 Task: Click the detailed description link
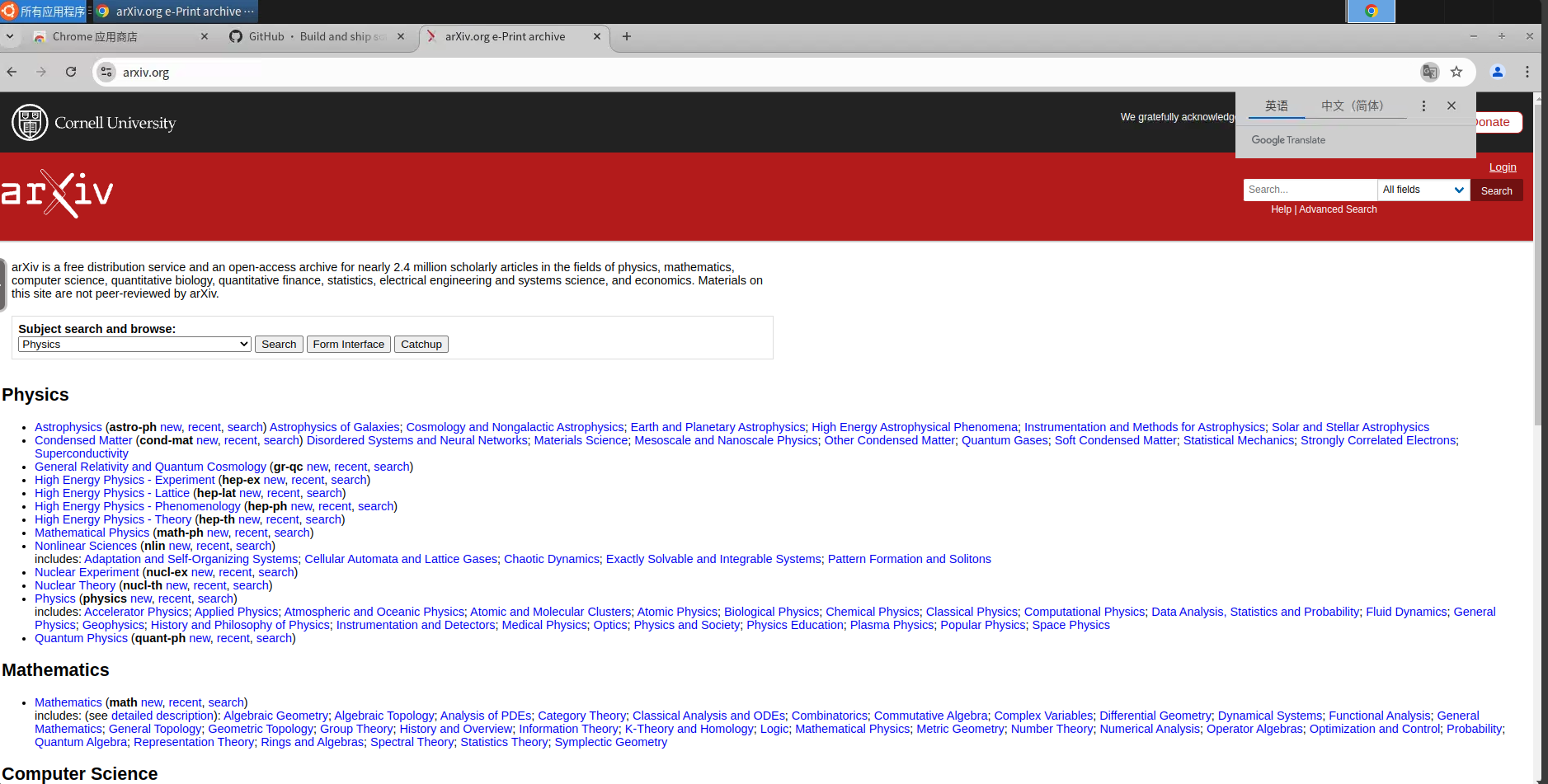pos(162,716)
